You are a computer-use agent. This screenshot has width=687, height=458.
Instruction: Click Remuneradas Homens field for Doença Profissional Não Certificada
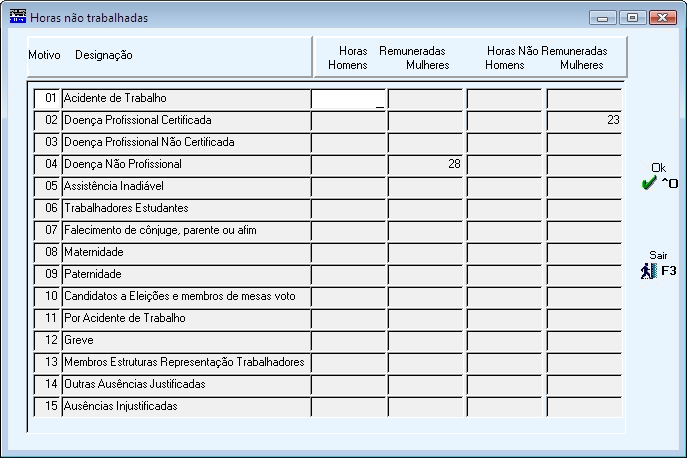348,142
